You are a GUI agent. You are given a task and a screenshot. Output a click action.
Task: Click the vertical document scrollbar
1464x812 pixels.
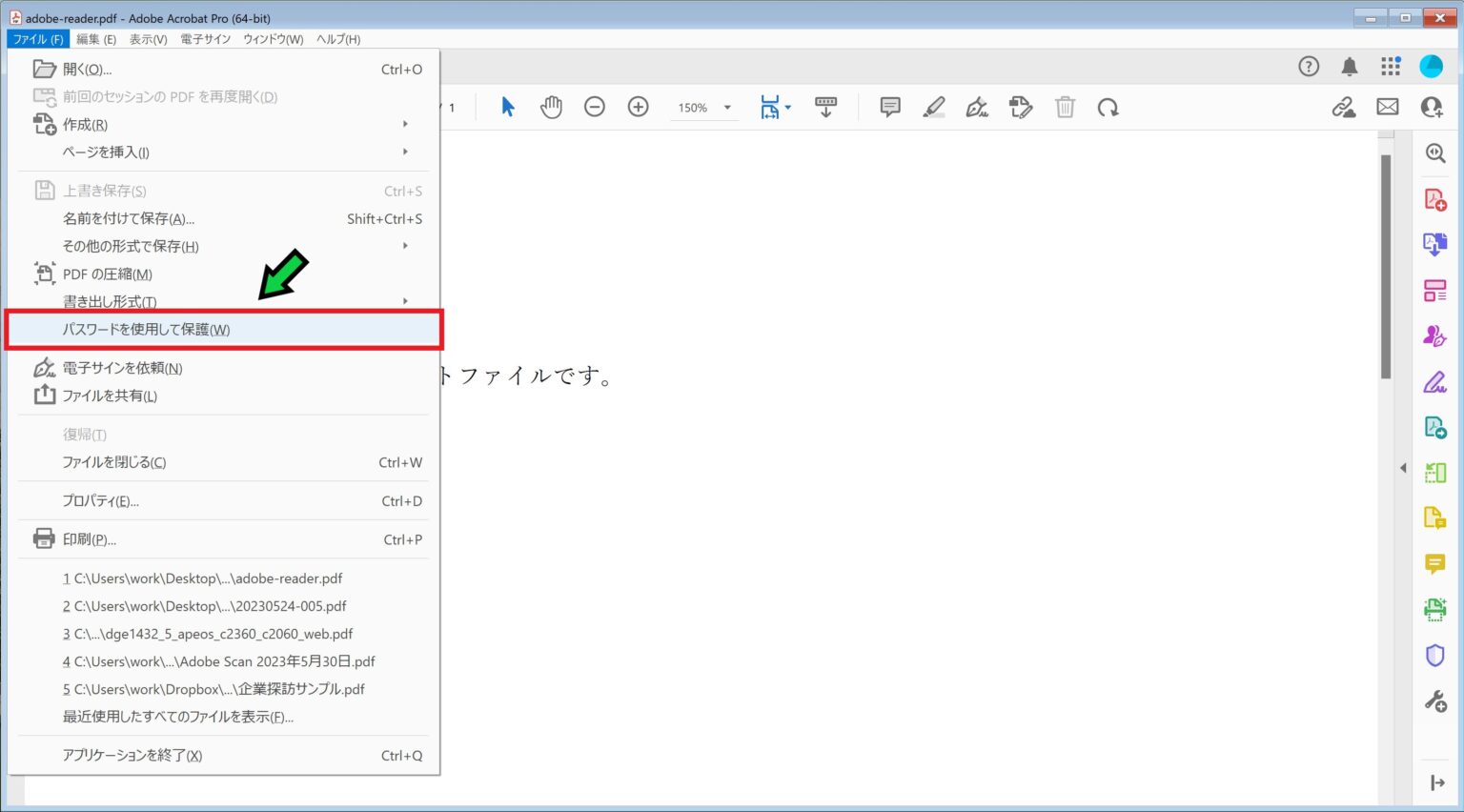[1386, 266]
